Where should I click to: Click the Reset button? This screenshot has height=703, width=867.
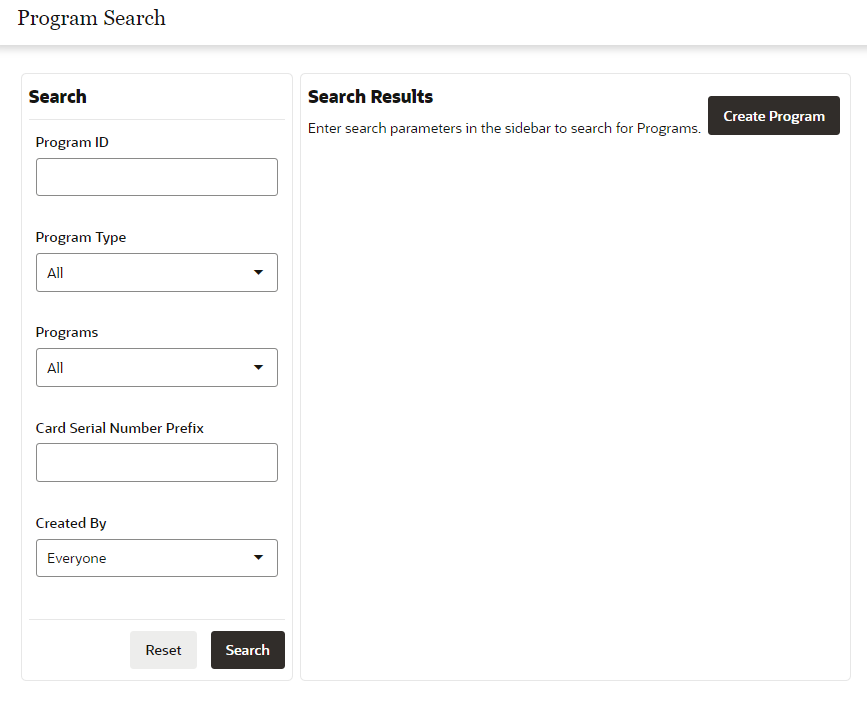click(x=163, y=649)
